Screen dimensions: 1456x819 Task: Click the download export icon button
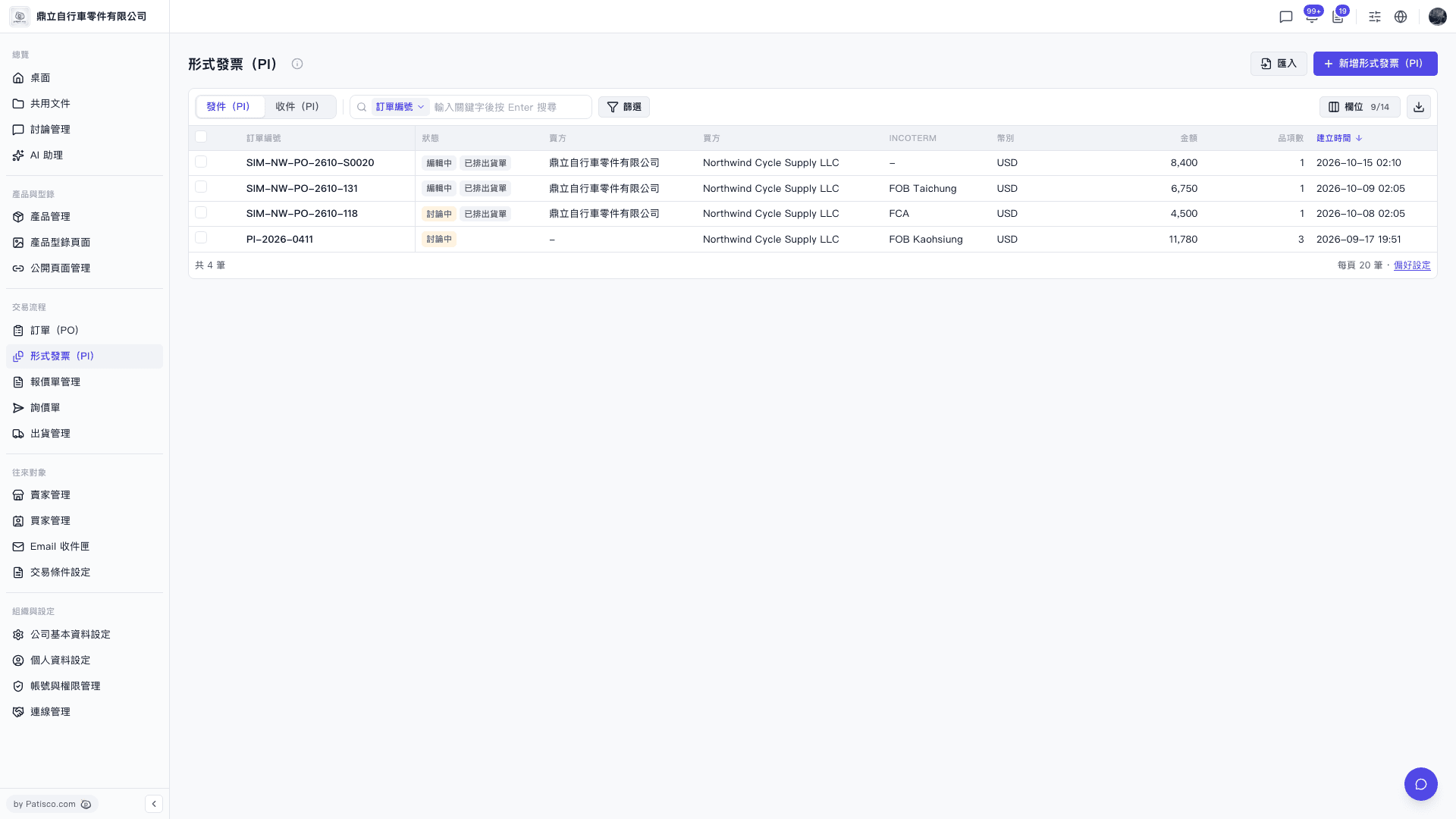(x=1419, y=107)
